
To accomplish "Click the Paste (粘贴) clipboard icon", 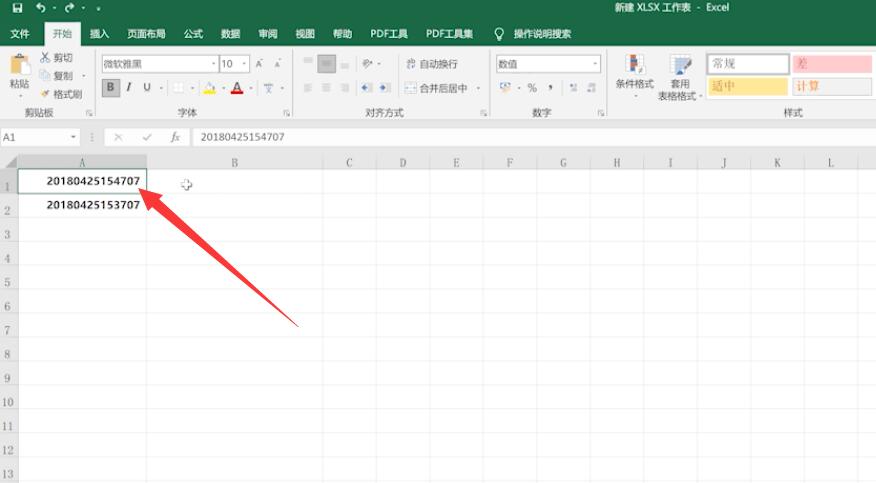I will tap(20, 65).
